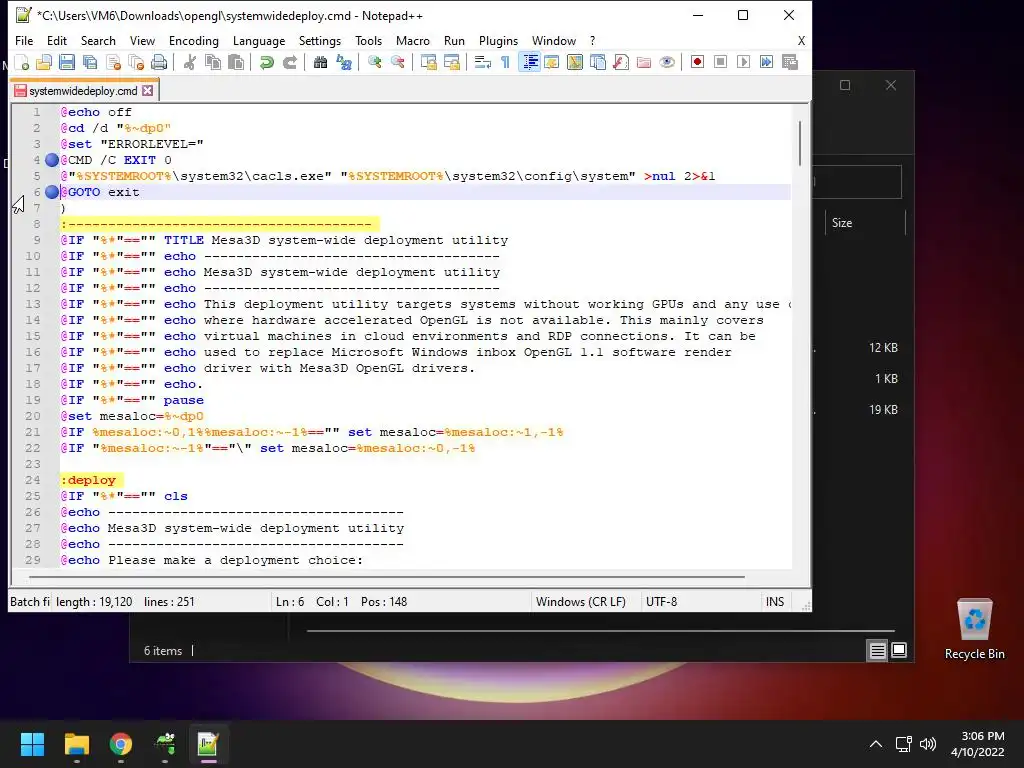Screen dimensions: 1024x768
Task: Click the Close All toolbar icon
Action: tap(136, 63)
